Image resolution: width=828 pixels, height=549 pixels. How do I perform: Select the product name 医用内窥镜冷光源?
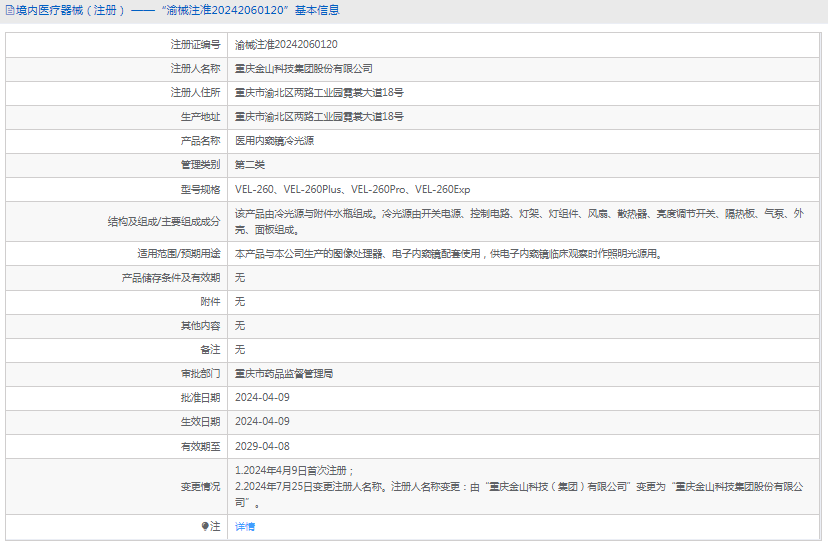pos(275,140)
